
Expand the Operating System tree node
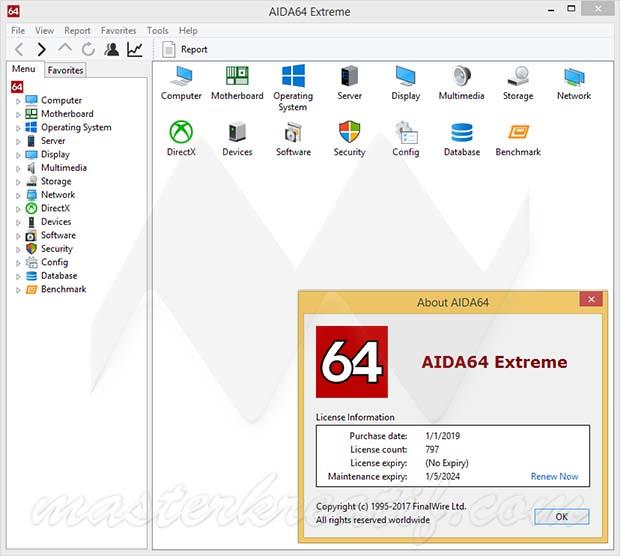click(18, 128)
